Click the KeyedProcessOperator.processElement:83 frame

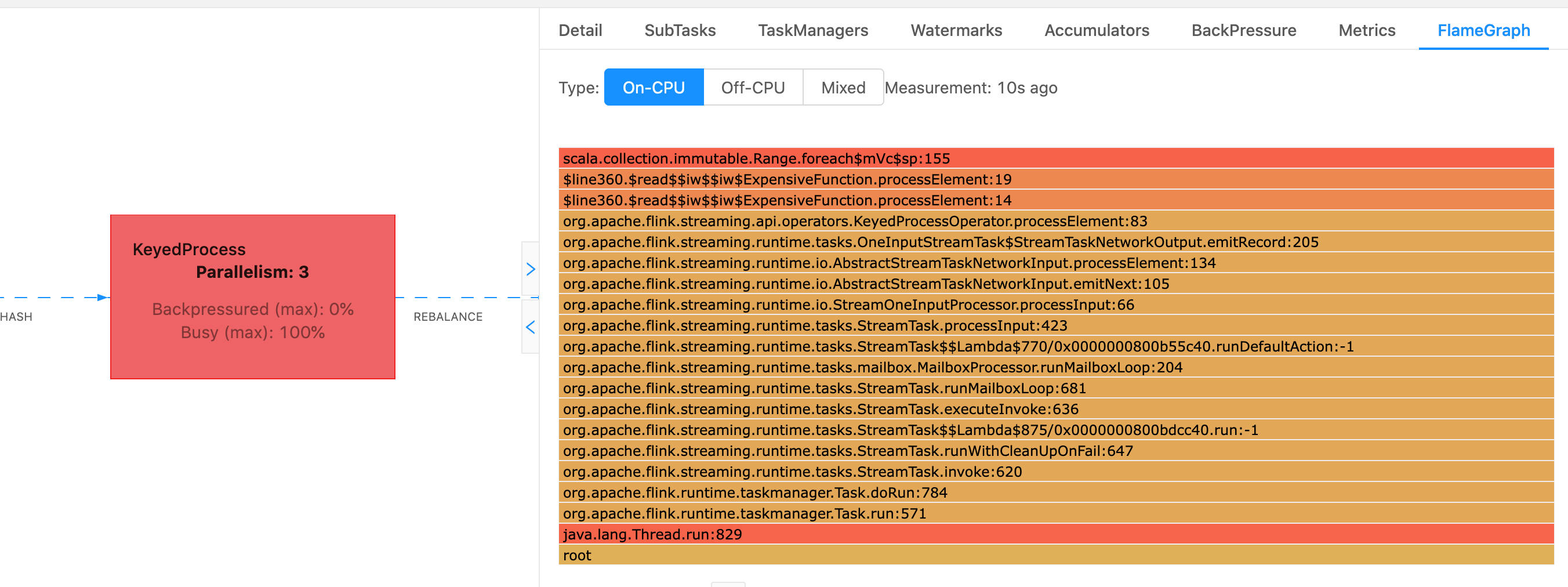1055,221
